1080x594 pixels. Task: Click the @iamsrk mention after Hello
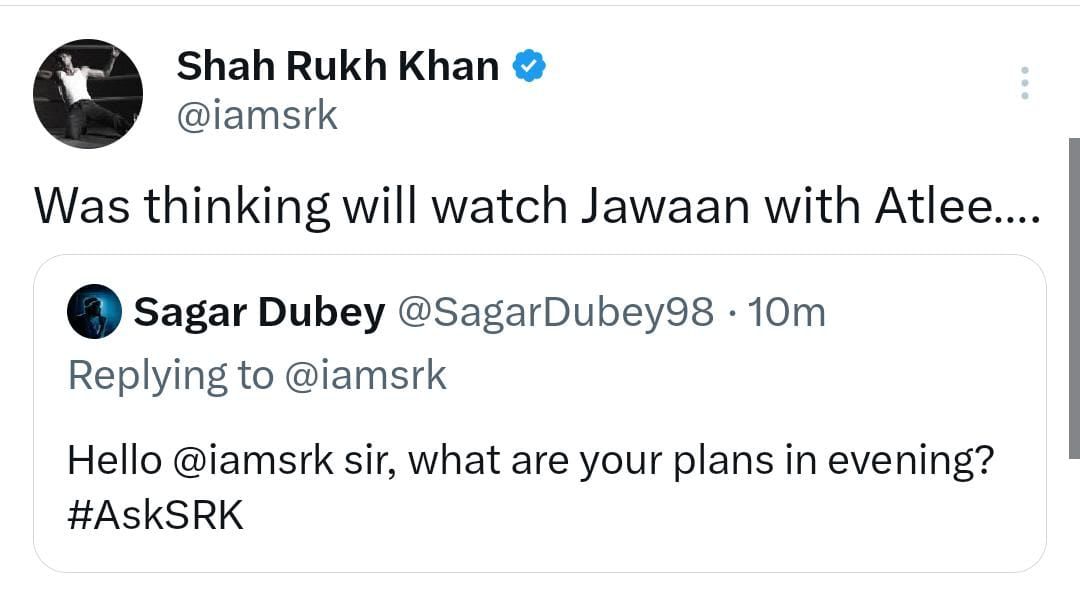point(253,461)
